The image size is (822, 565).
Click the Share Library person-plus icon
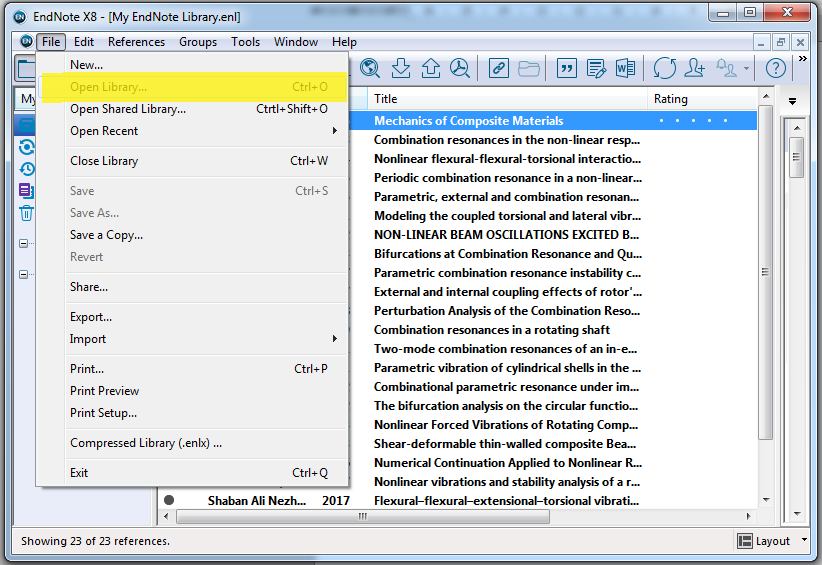point(695,68)
